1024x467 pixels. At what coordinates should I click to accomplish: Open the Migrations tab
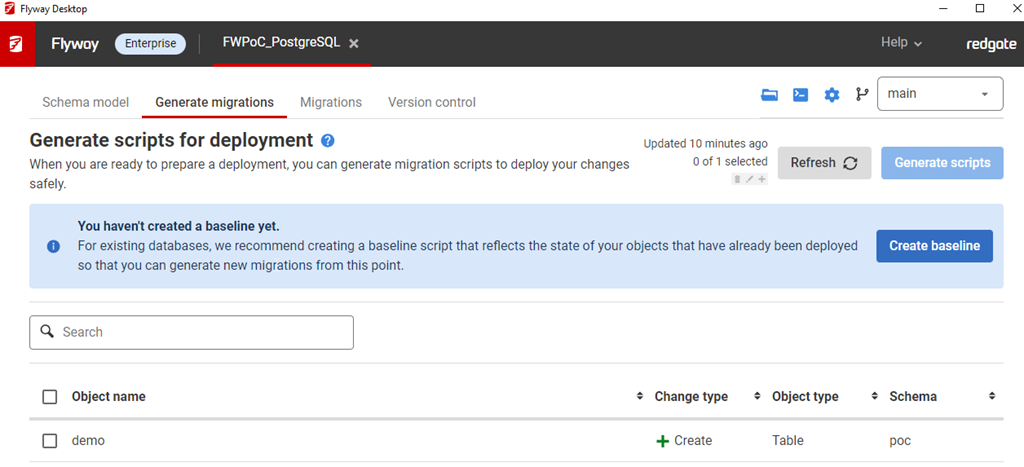coord(330,102)
